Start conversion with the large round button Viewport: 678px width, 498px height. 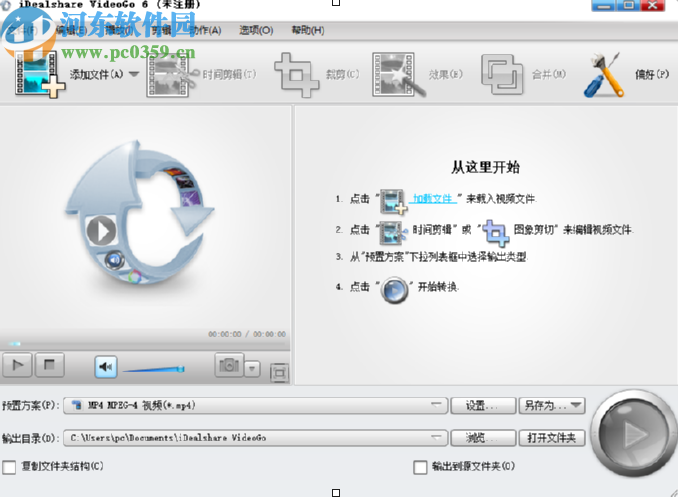(634, 433)
